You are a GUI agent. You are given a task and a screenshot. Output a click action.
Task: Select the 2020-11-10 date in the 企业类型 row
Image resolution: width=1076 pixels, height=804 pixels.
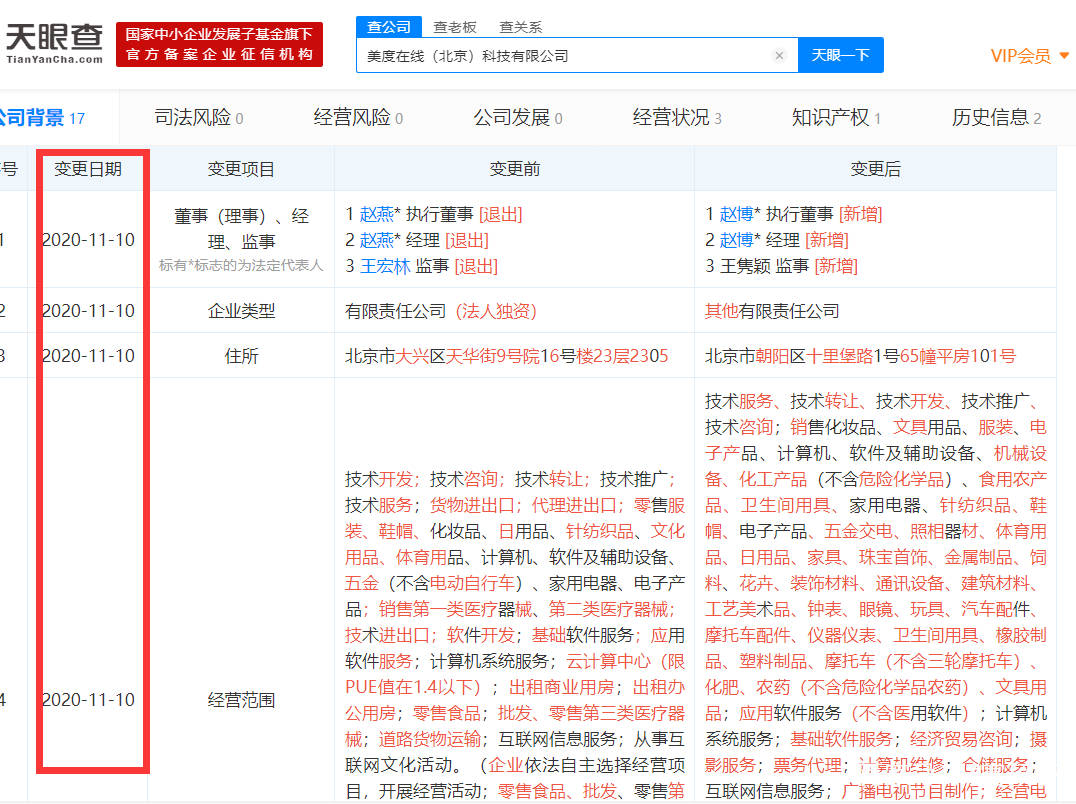89,311
